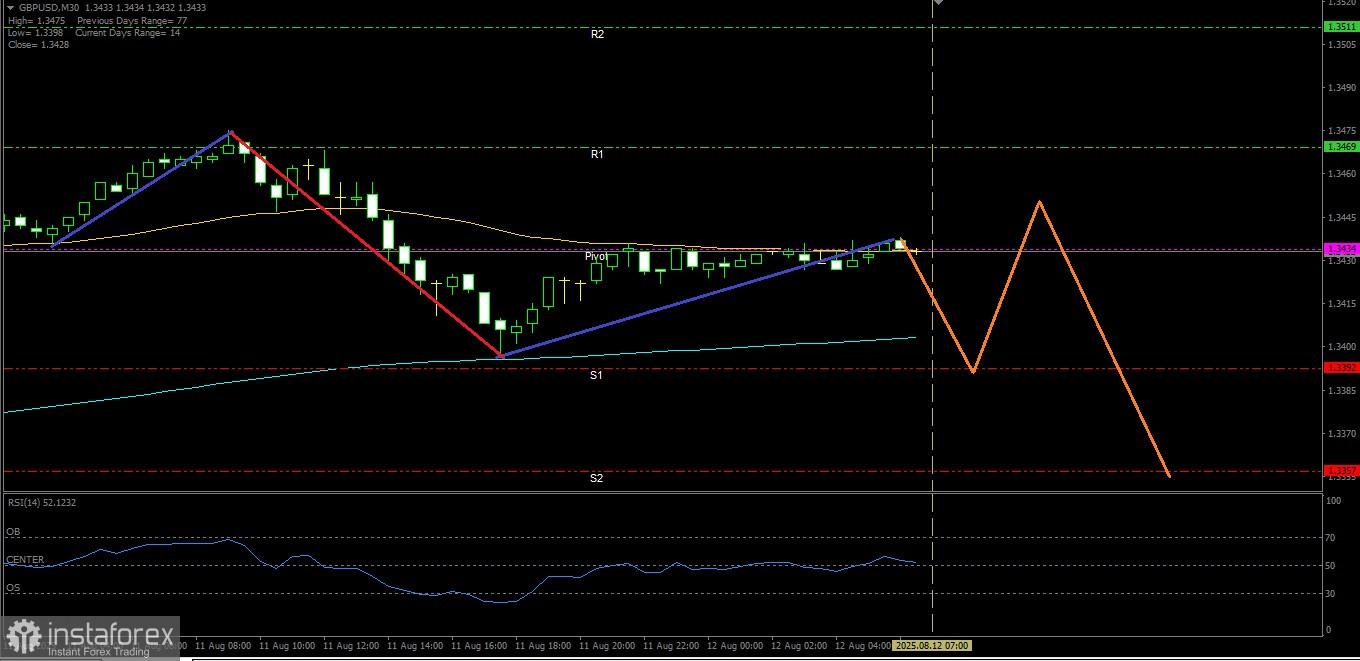Click the red 1.3392 price tag
This screenshot has width=1360, height=661.
[1341, 368]
